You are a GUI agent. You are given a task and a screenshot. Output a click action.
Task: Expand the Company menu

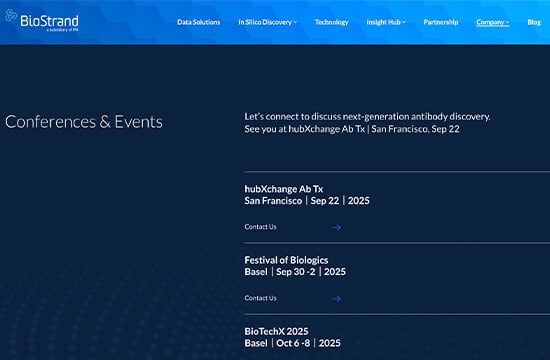coord(493,22)
